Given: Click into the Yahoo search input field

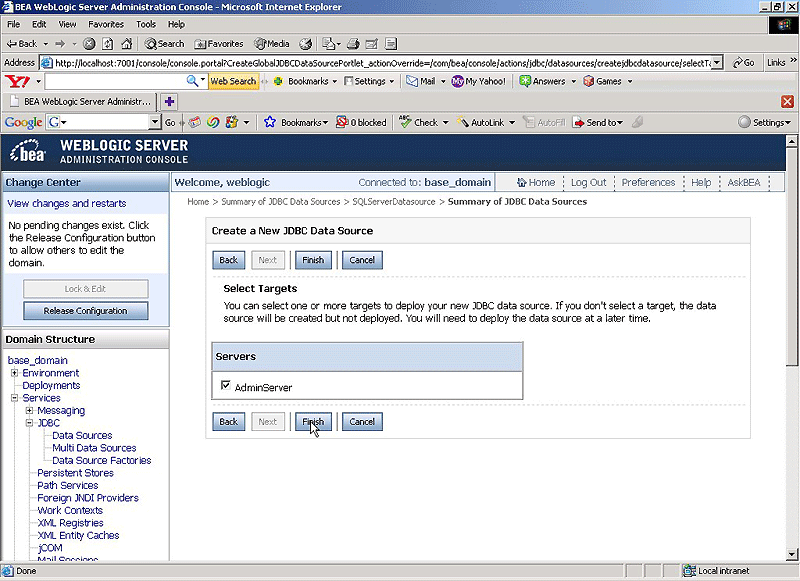Looking at the screenshot, I should tap(115, 81).
